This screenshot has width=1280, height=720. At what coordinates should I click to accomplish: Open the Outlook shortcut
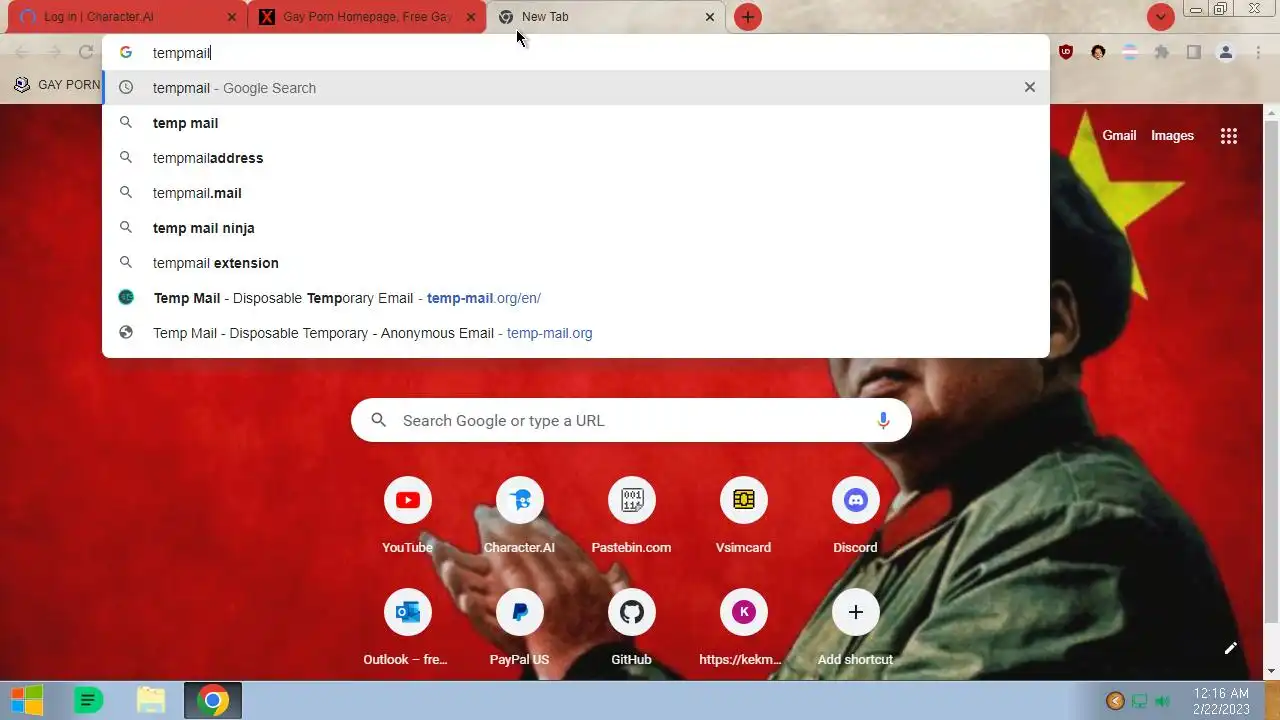click(407, 628)
